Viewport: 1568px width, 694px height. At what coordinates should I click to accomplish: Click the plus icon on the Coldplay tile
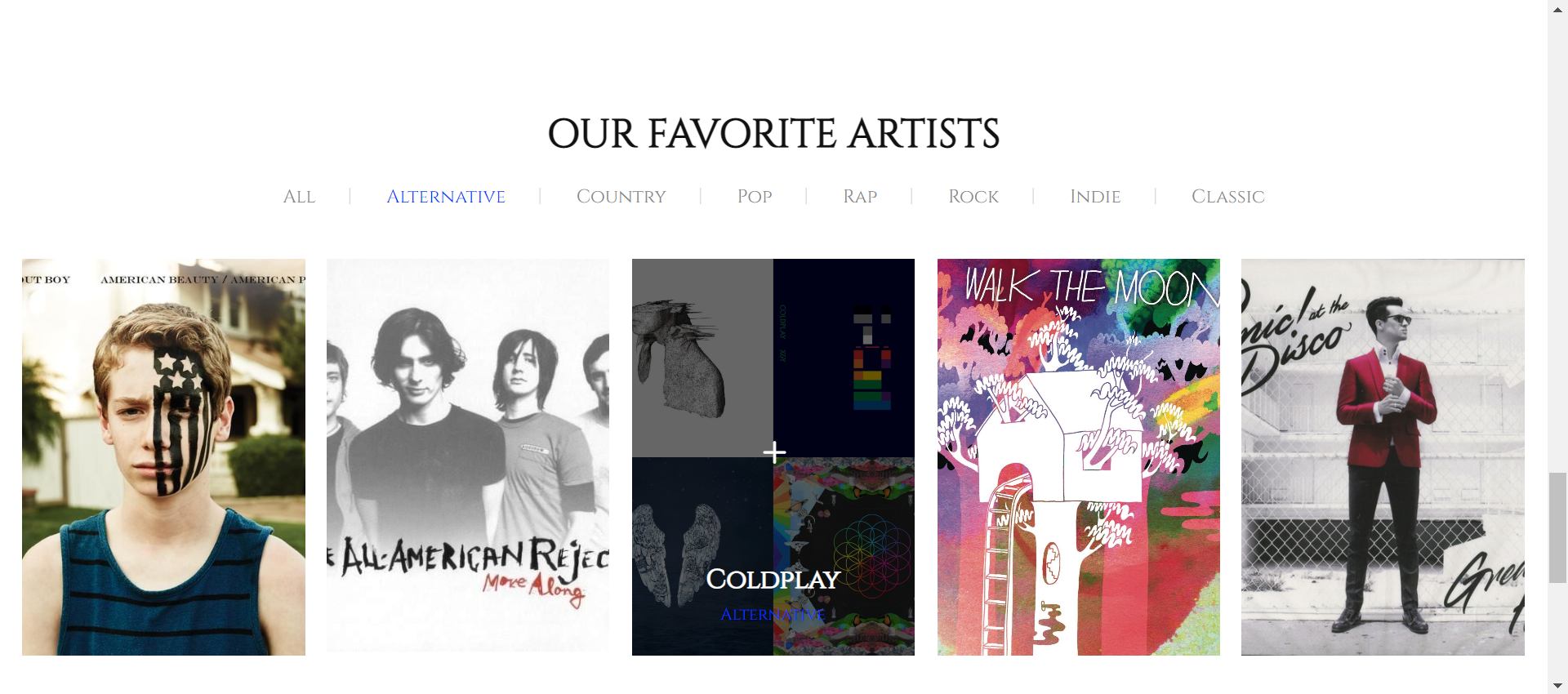pyautogui.click(x=774, y=452)
